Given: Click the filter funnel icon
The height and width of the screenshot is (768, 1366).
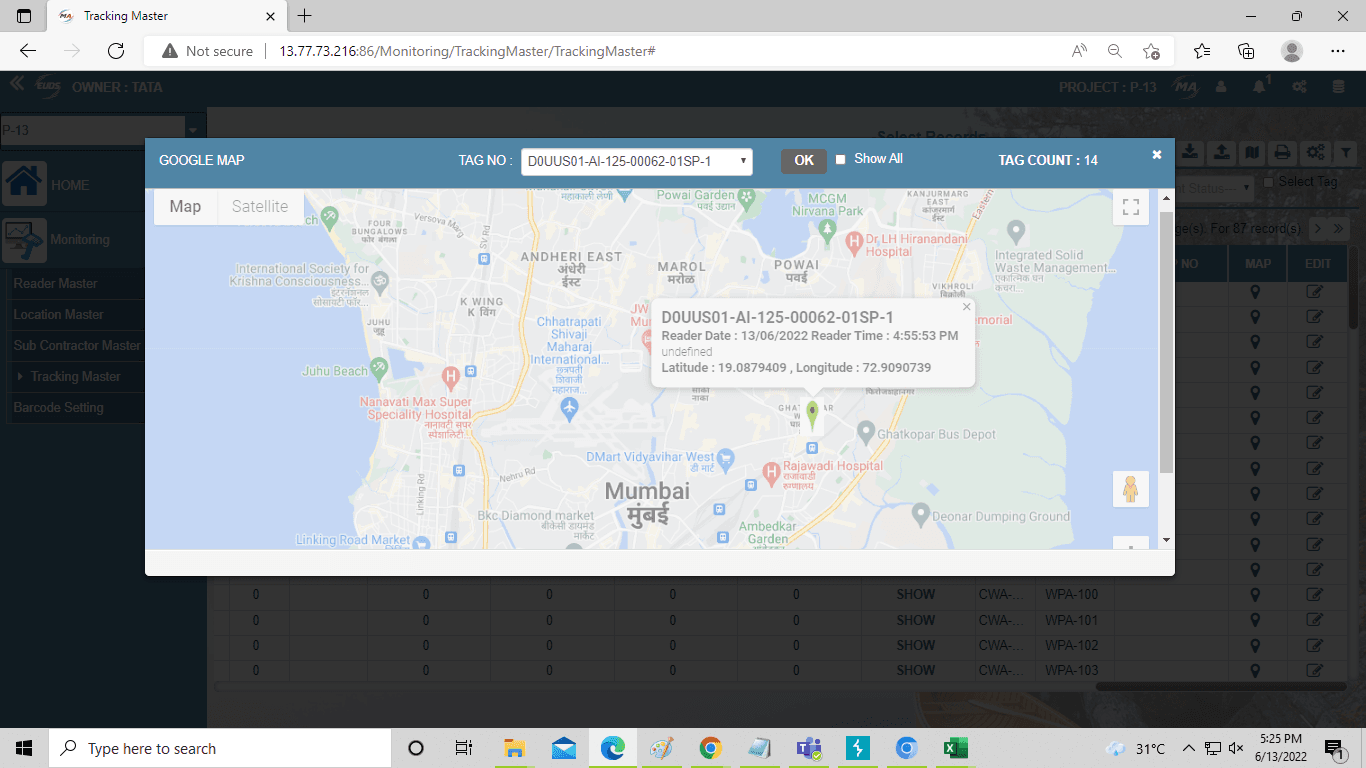Looking at the screenshot, I should point(1346,152).
